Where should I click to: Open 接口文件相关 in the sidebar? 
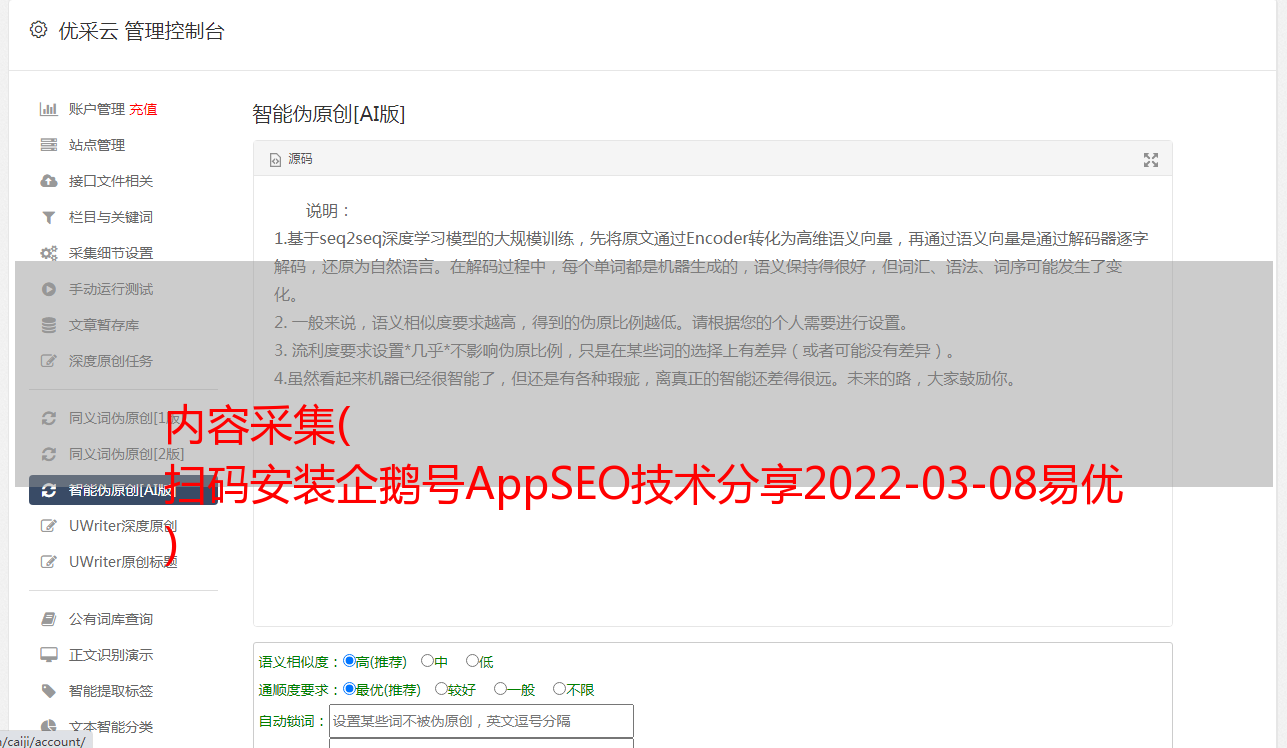pos(111,181)
